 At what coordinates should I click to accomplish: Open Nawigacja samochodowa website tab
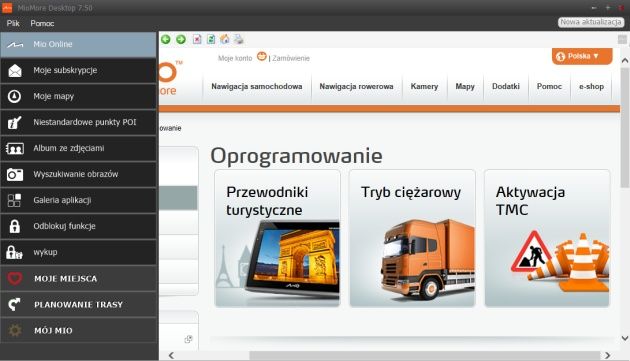(257, 86)
